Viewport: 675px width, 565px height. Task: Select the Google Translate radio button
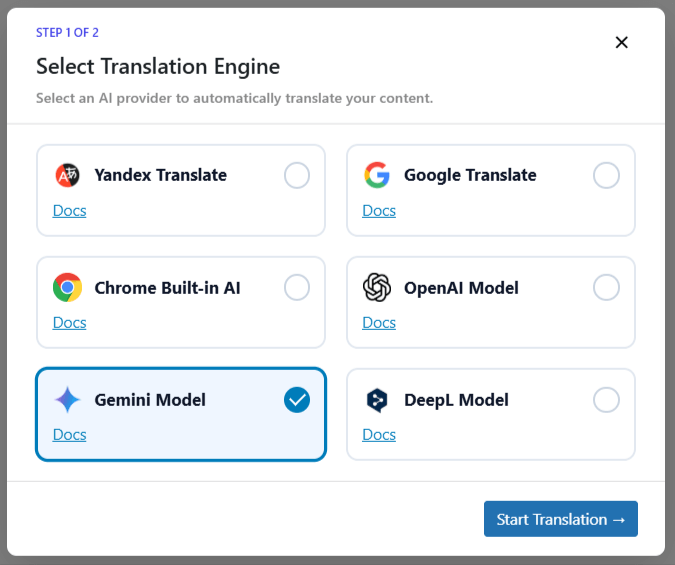(606, 176)
